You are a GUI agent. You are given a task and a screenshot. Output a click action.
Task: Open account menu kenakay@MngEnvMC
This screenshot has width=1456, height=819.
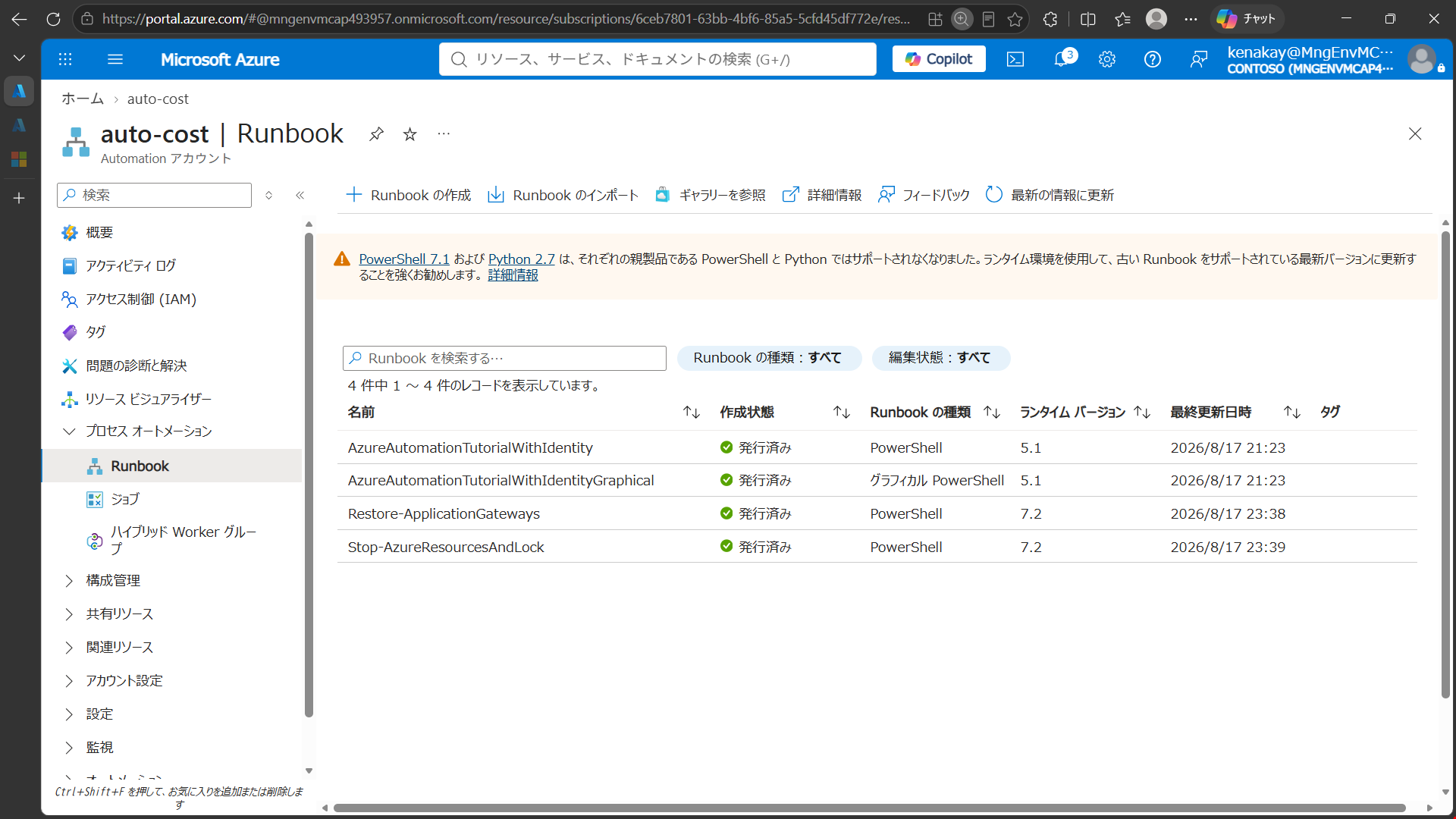click(x=1332, y=59)
